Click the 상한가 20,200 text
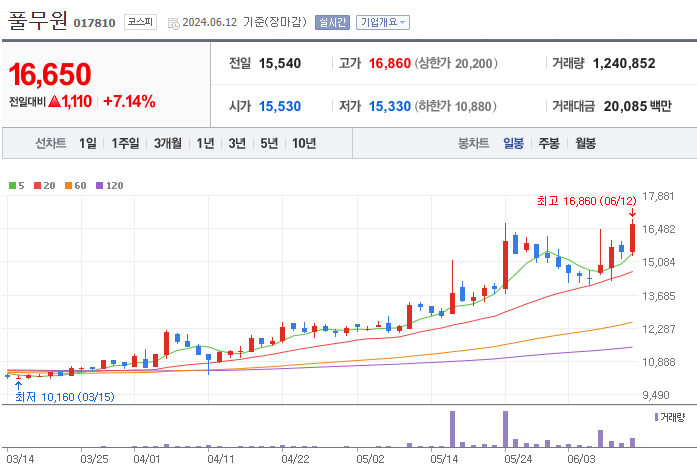697x469 pixels. [x=456, y=63]
